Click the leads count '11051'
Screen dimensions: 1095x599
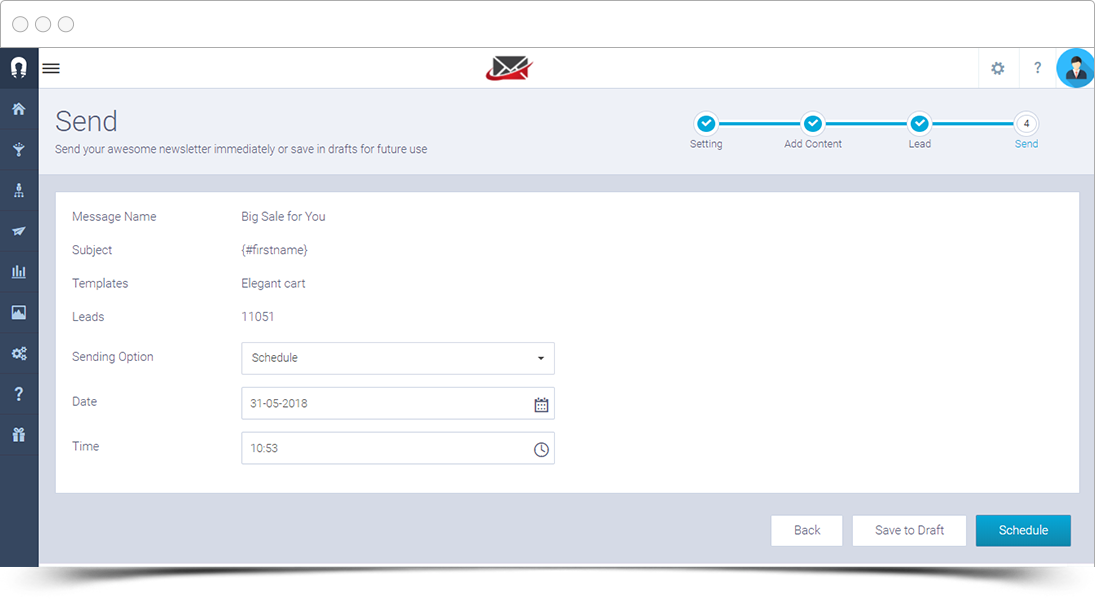point(258,317)
